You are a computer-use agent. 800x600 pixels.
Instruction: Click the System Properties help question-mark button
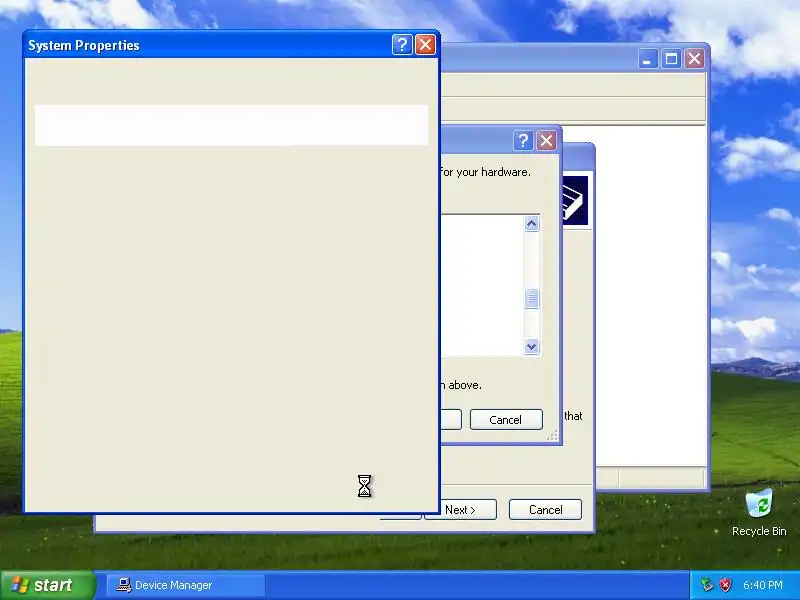pos(402,45)
